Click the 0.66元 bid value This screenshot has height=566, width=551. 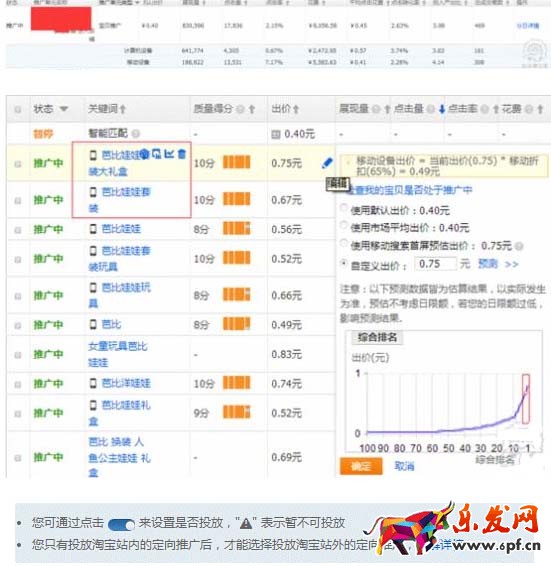pyautogui.click(x=286, y=296)
